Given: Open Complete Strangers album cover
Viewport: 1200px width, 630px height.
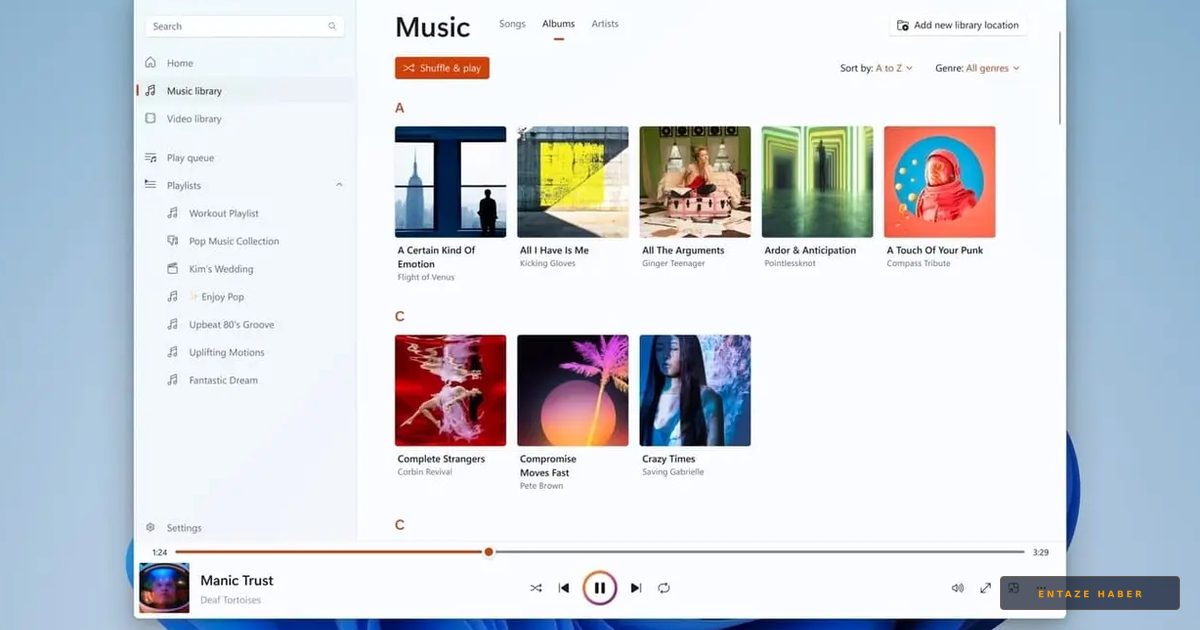Looking at the screenshot, I should (x=451, y=391).
